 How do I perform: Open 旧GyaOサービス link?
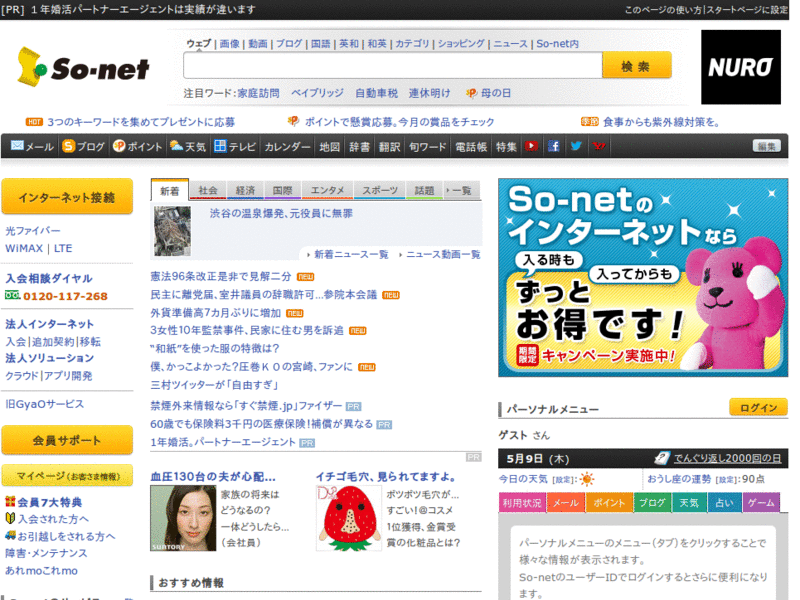(44, 404)
